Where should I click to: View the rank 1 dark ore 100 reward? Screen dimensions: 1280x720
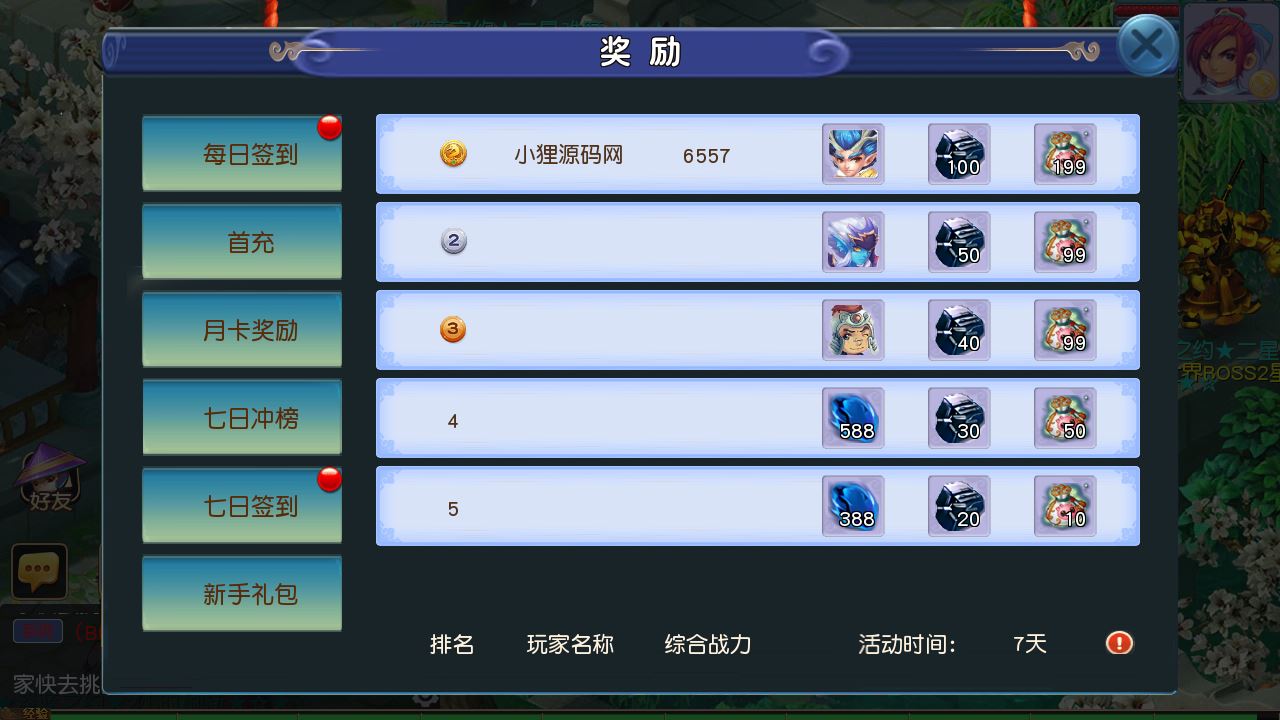959,154
